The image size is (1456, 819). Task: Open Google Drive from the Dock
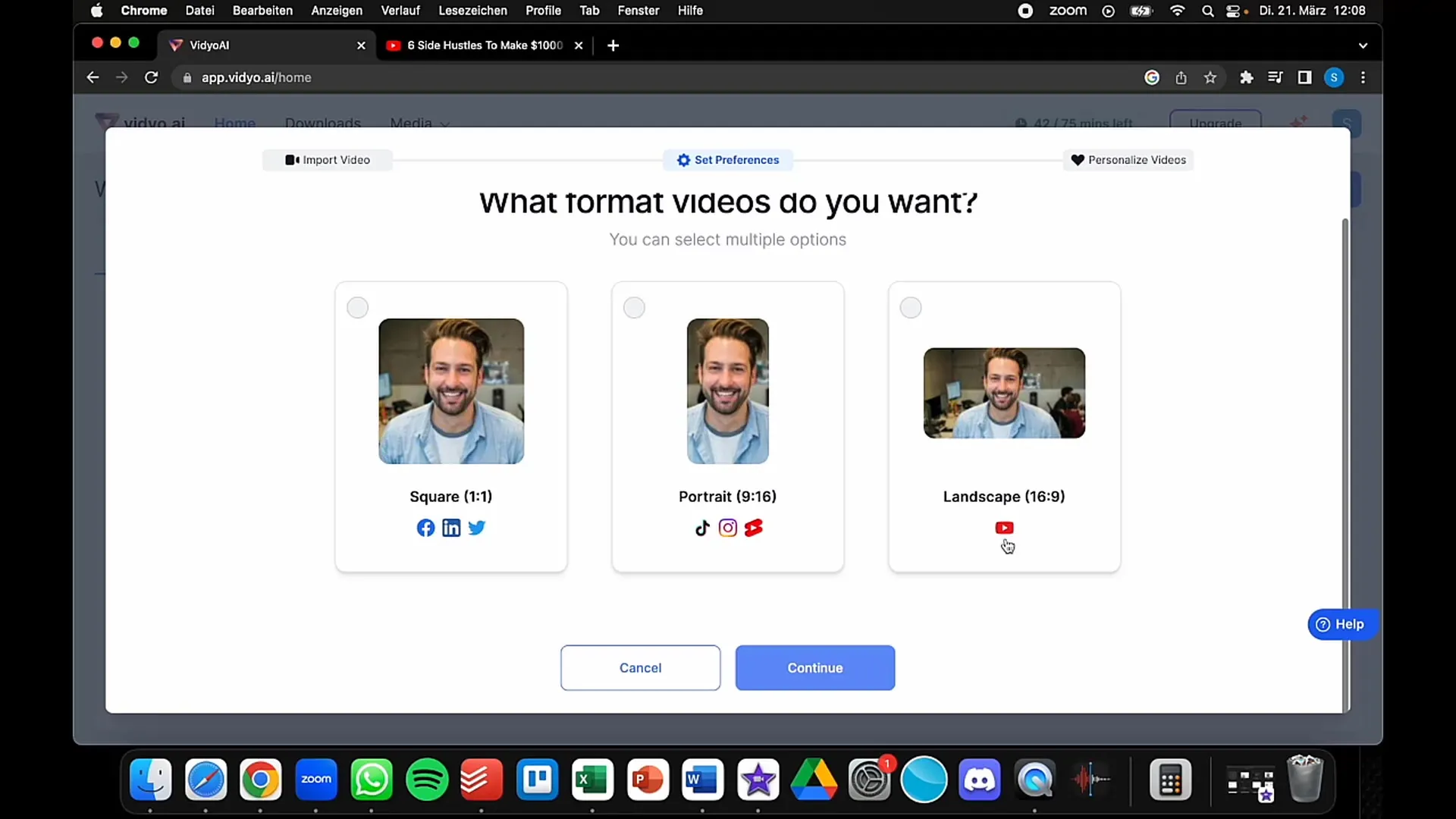pos(814,780)
